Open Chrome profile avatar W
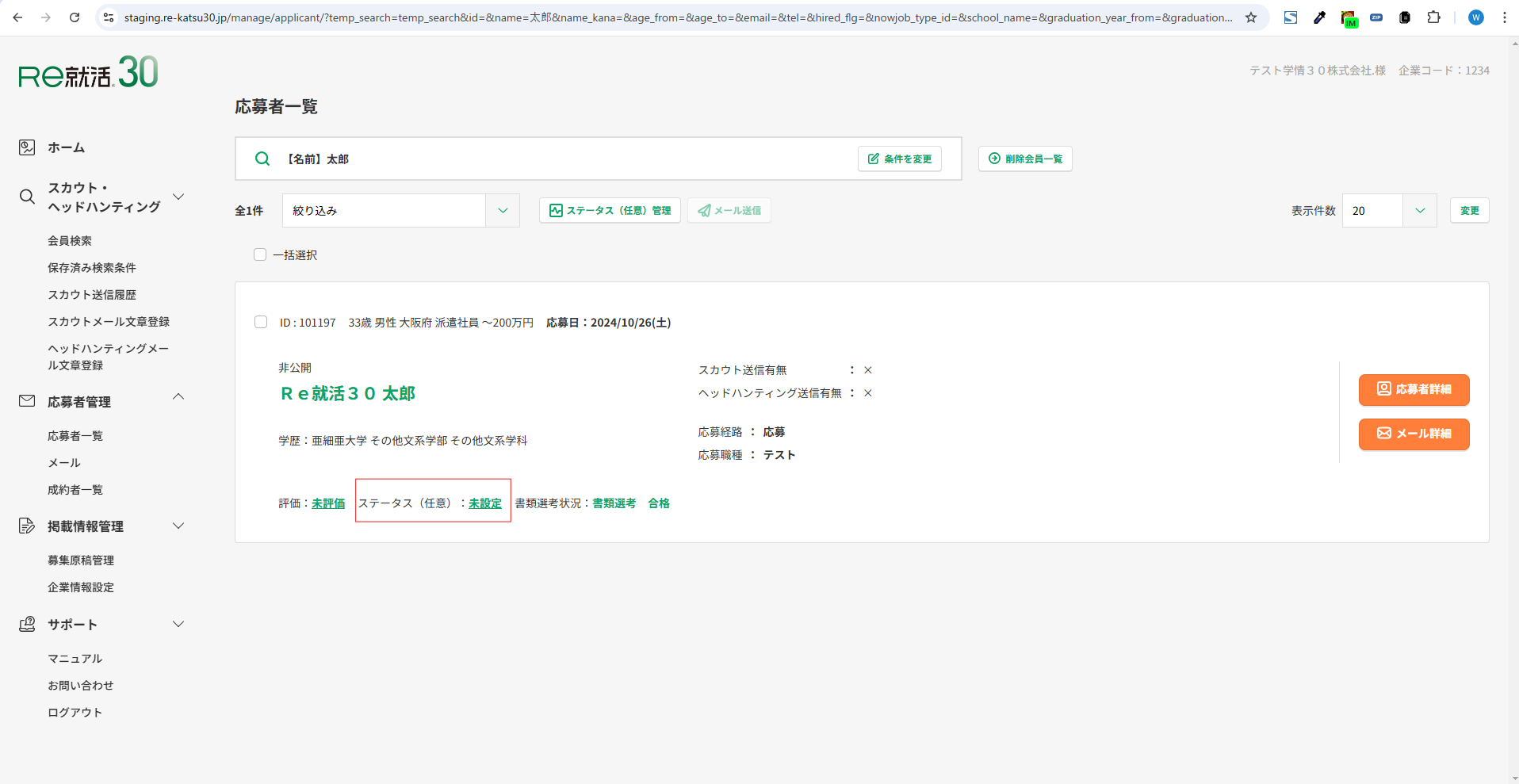1519x784 pixels. (x=1476, y=17)
